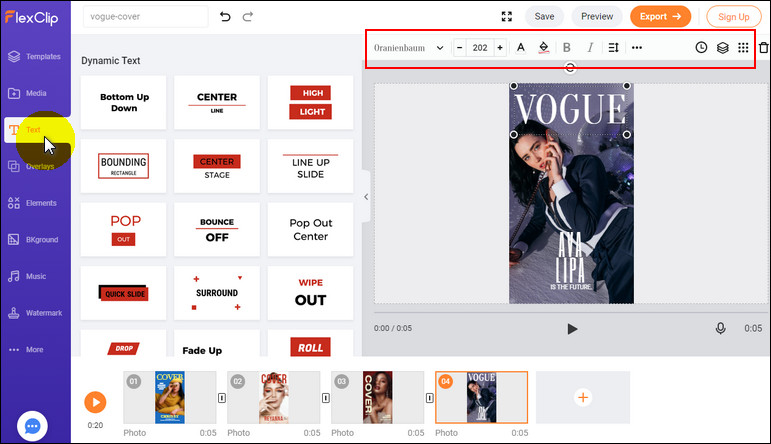Redo the last action
The image size is (771, 444).
coord(248,17)
